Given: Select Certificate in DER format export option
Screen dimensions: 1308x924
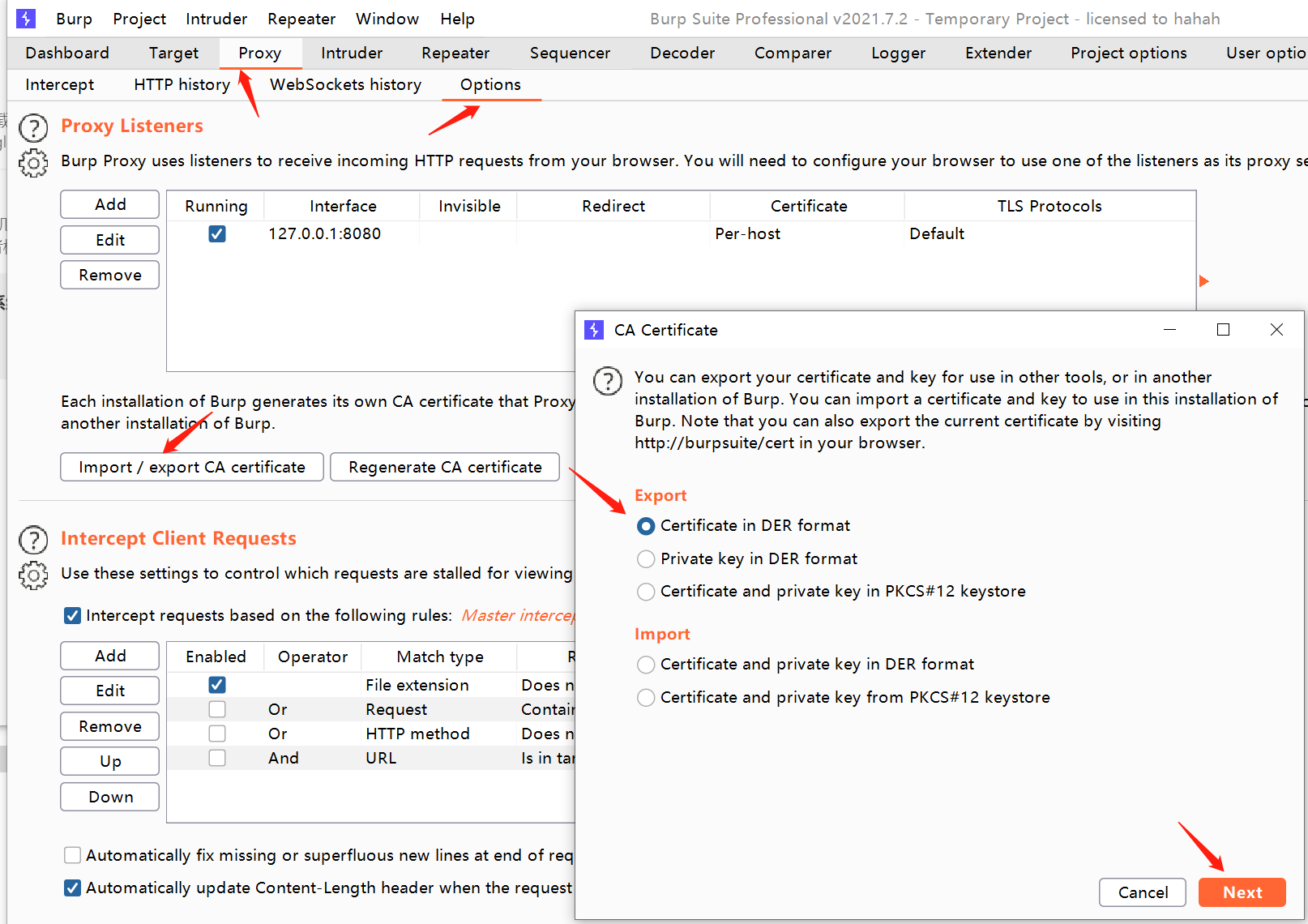Looking at the screenshot, I should pyautogui.click(x=646, y=526).
